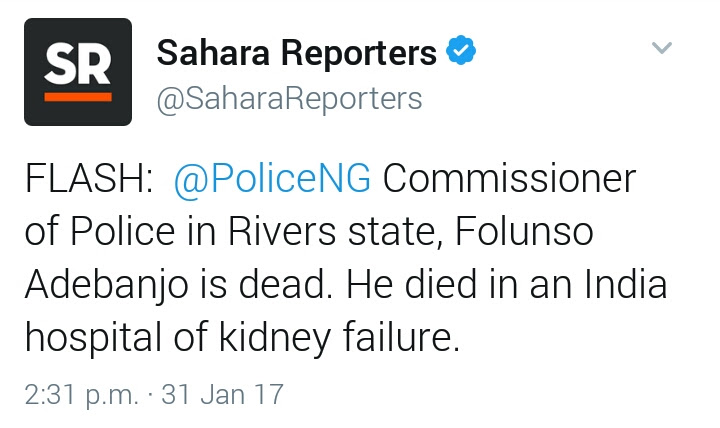The width and height of the screenshot is (720, 428).
Task: Click the white SR letters in the avatar
Action: (78, 65)
